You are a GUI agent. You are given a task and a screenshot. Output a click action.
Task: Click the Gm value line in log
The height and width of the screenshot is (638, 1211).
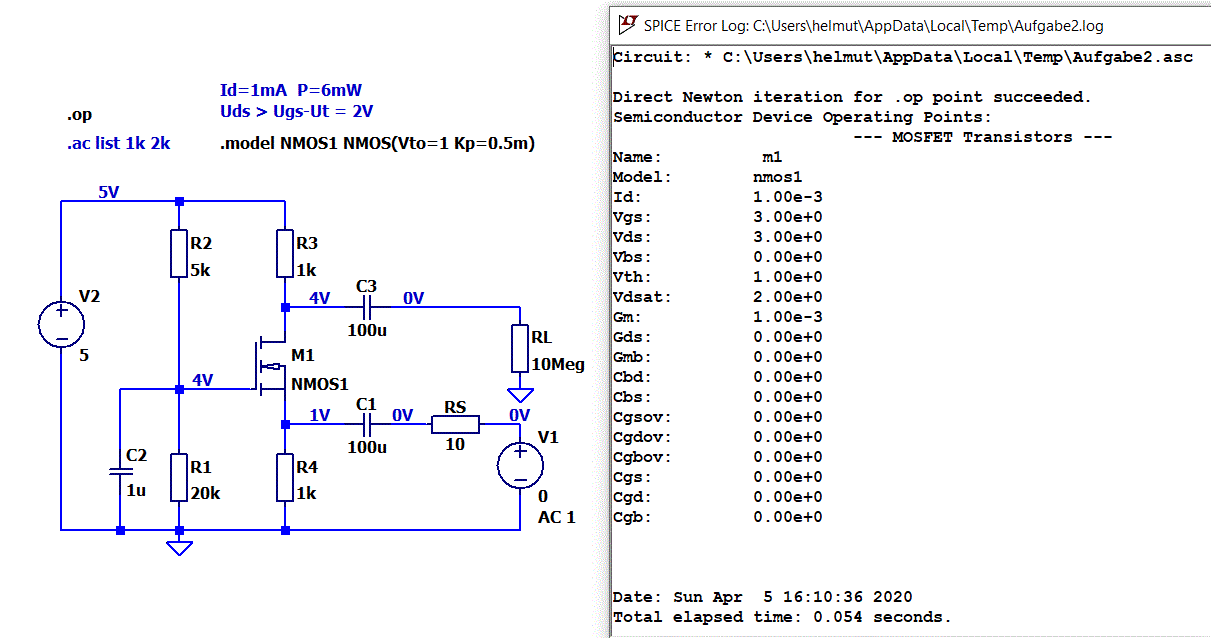click(x=718, y=317)
